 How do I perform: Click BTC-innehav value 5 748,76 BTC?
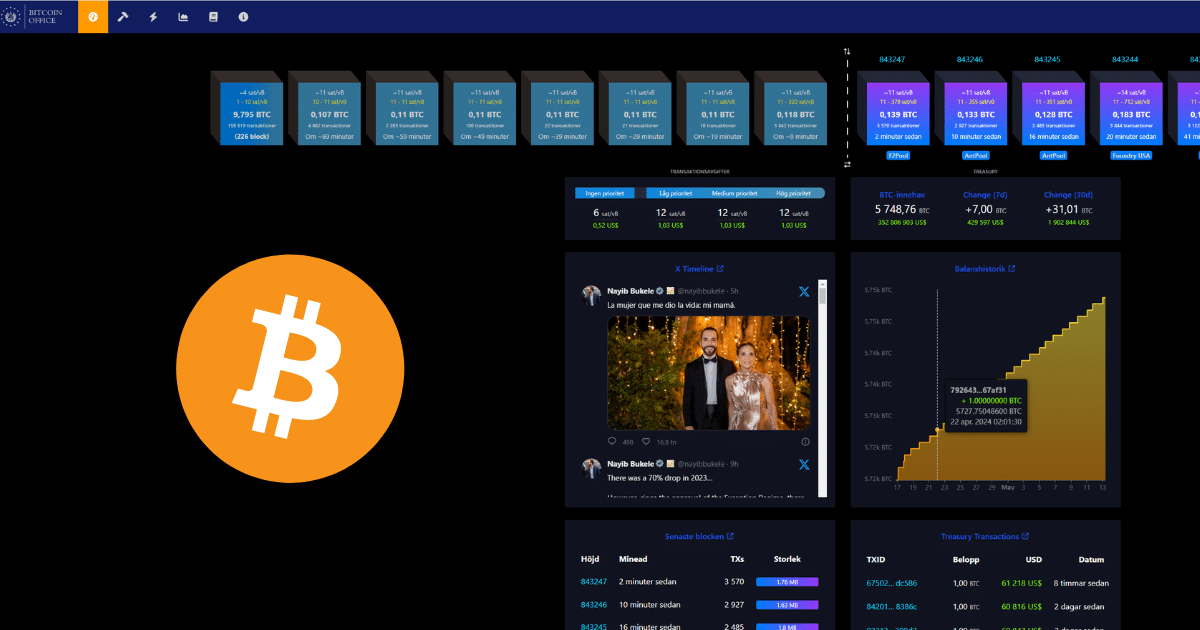click(x=902, y=210)
